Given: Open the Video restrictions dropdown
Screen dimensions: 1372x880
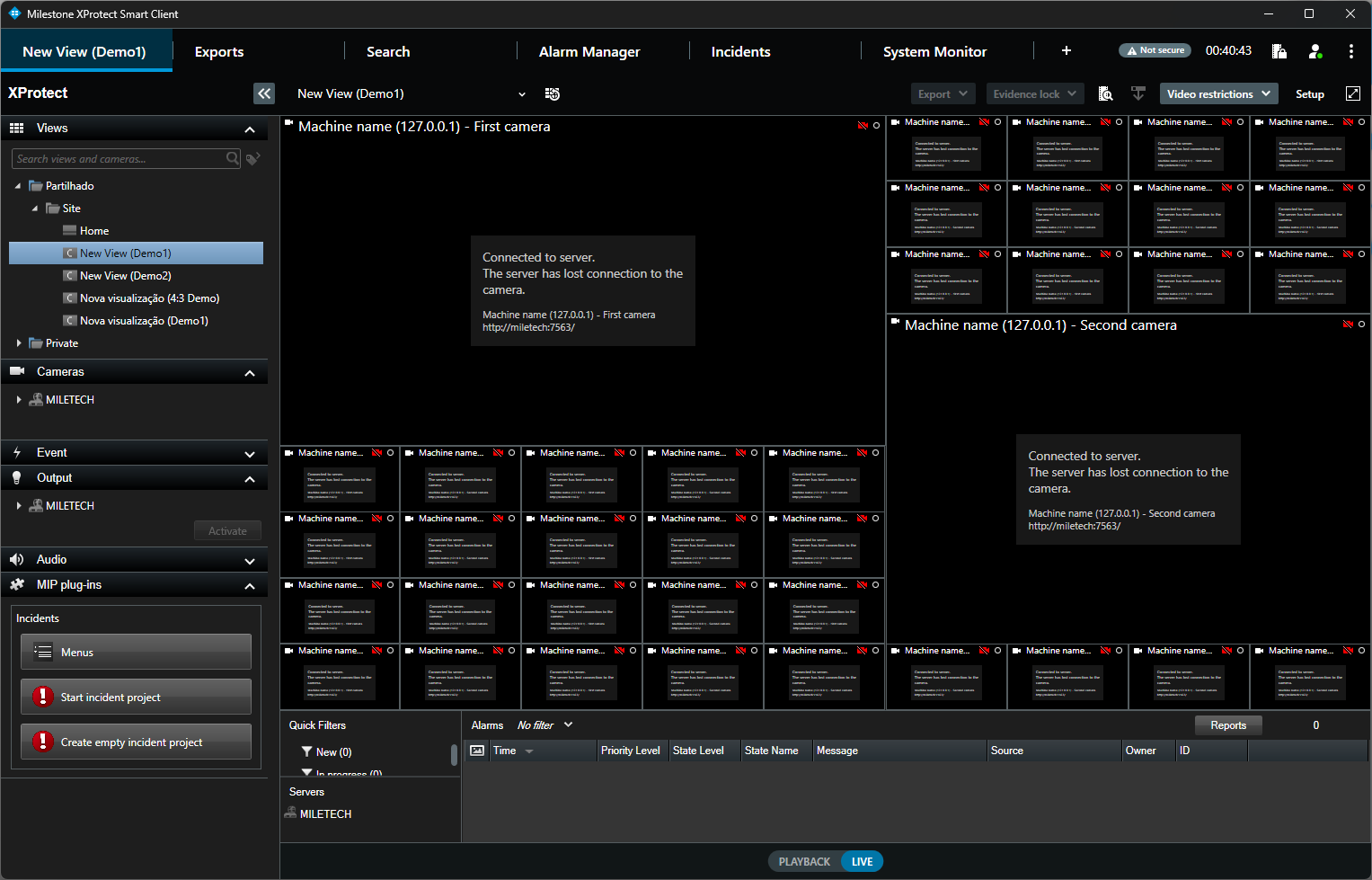Looking at the screenshot, I should pyautogui.click(x=1219, y=93).
